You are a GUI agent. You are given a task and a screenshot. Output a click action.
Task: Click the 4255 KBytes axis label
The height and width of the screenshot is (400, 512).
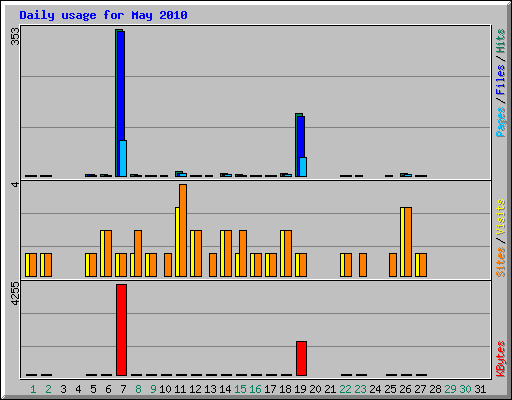[15, 294]
